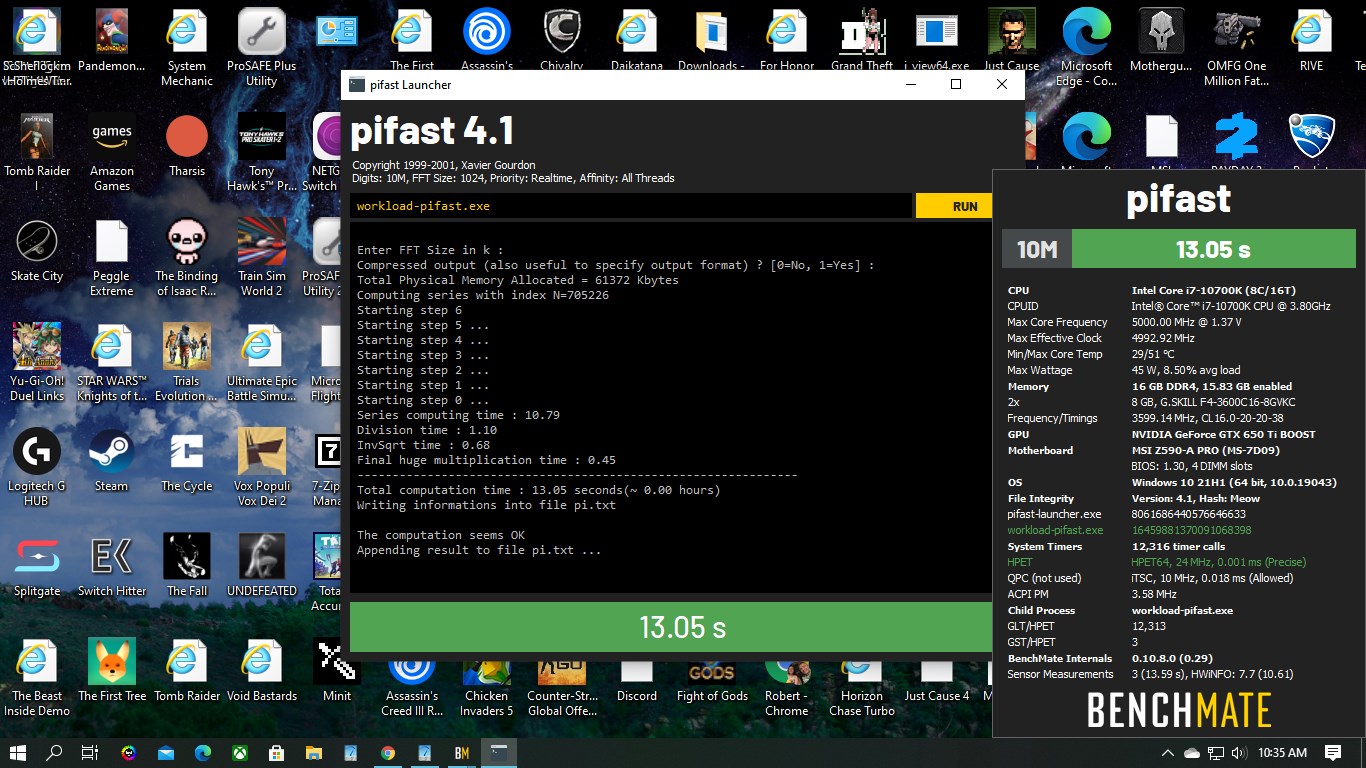
Task: Click 'MSI Z590-A PRO (MS-7D09)' motherboard value
Action: pos(1203,450)
